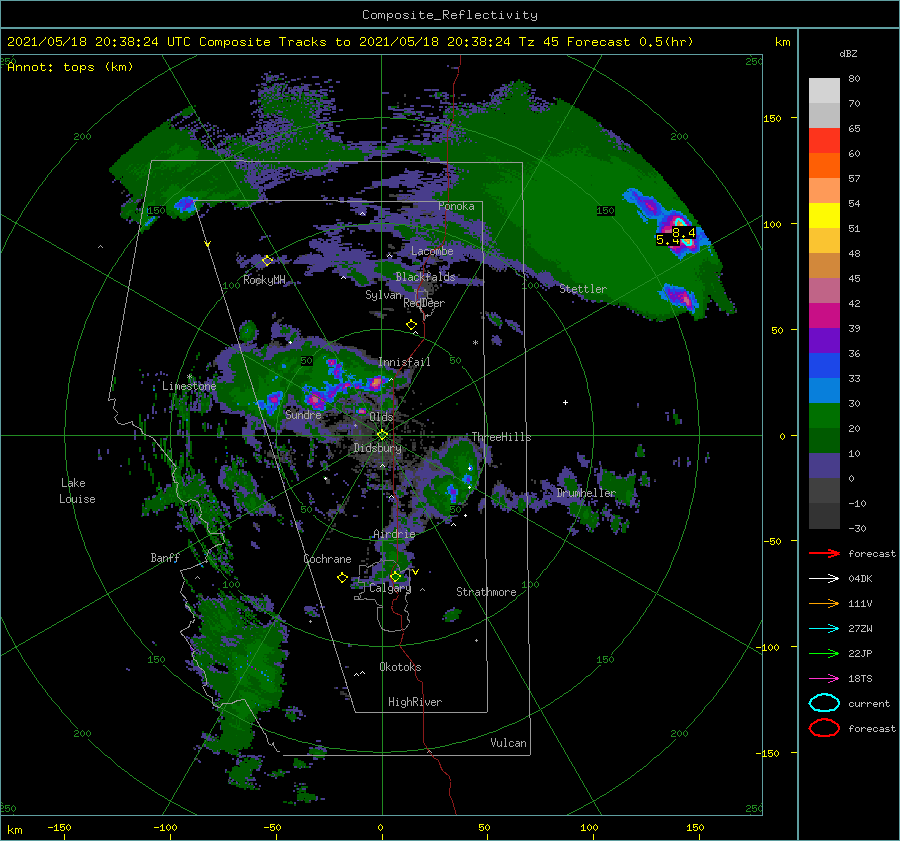Click the Olds town label
This screenshot has width=900, height=841.
(x=381, y=417)
